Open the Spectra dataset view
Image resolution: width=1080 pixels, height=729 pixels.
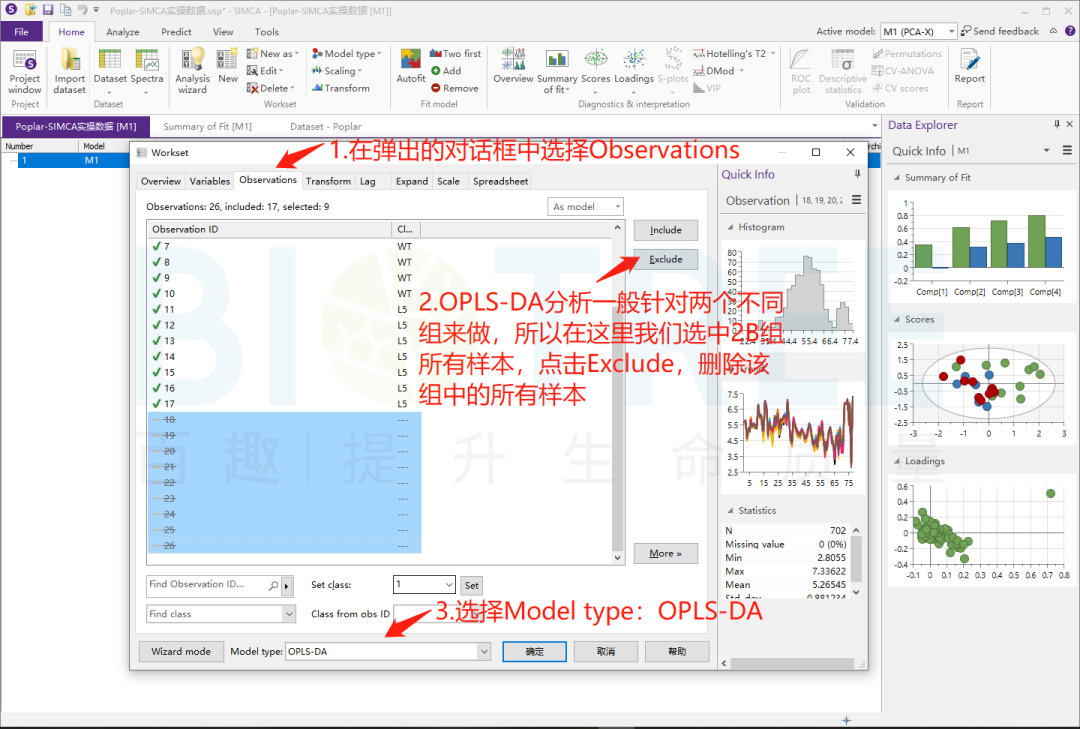147,69
